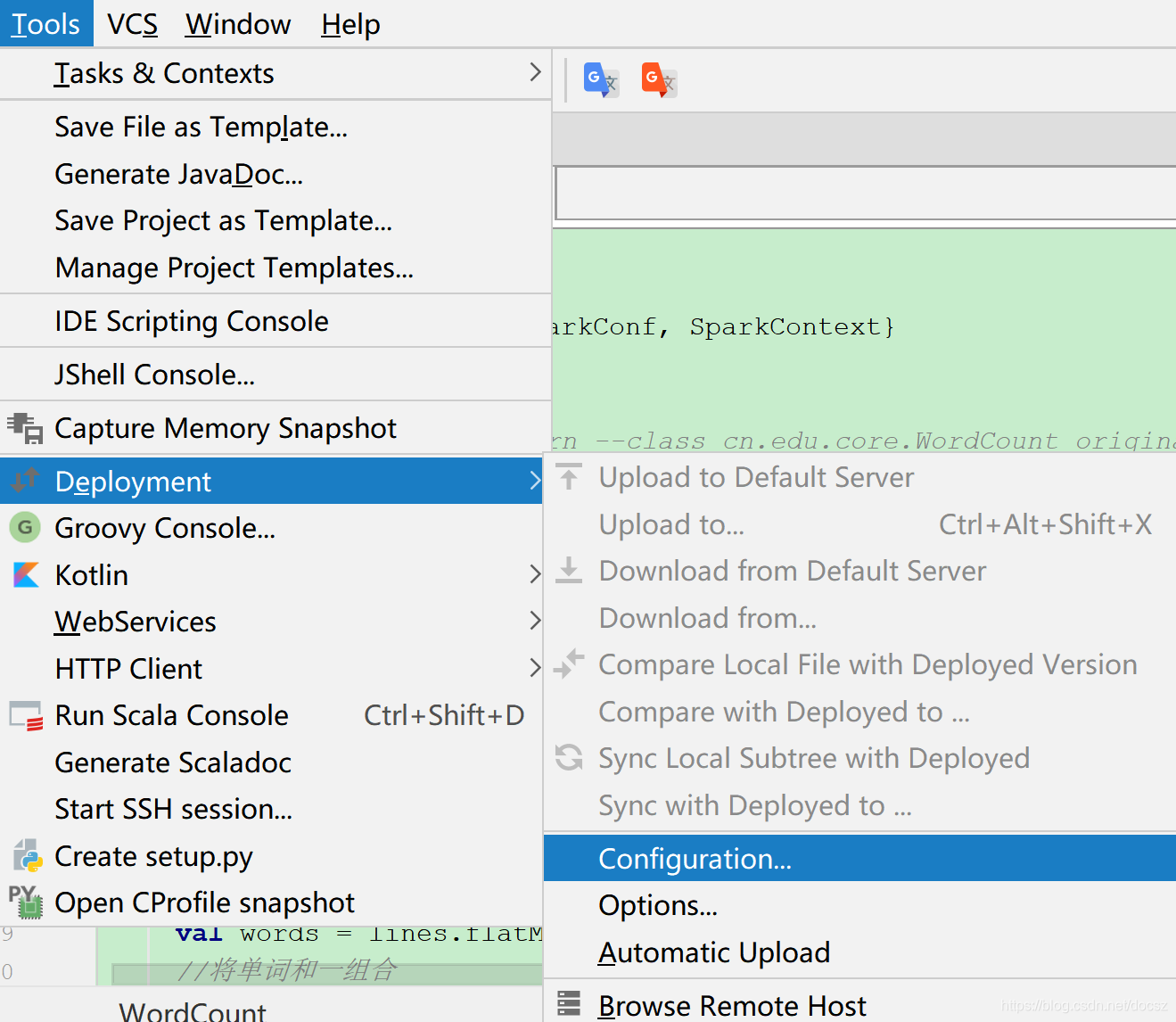Choose Generate JavaDoc...
The width and height of the screenshot is (1176, 1022).
(x=275, y=174)
